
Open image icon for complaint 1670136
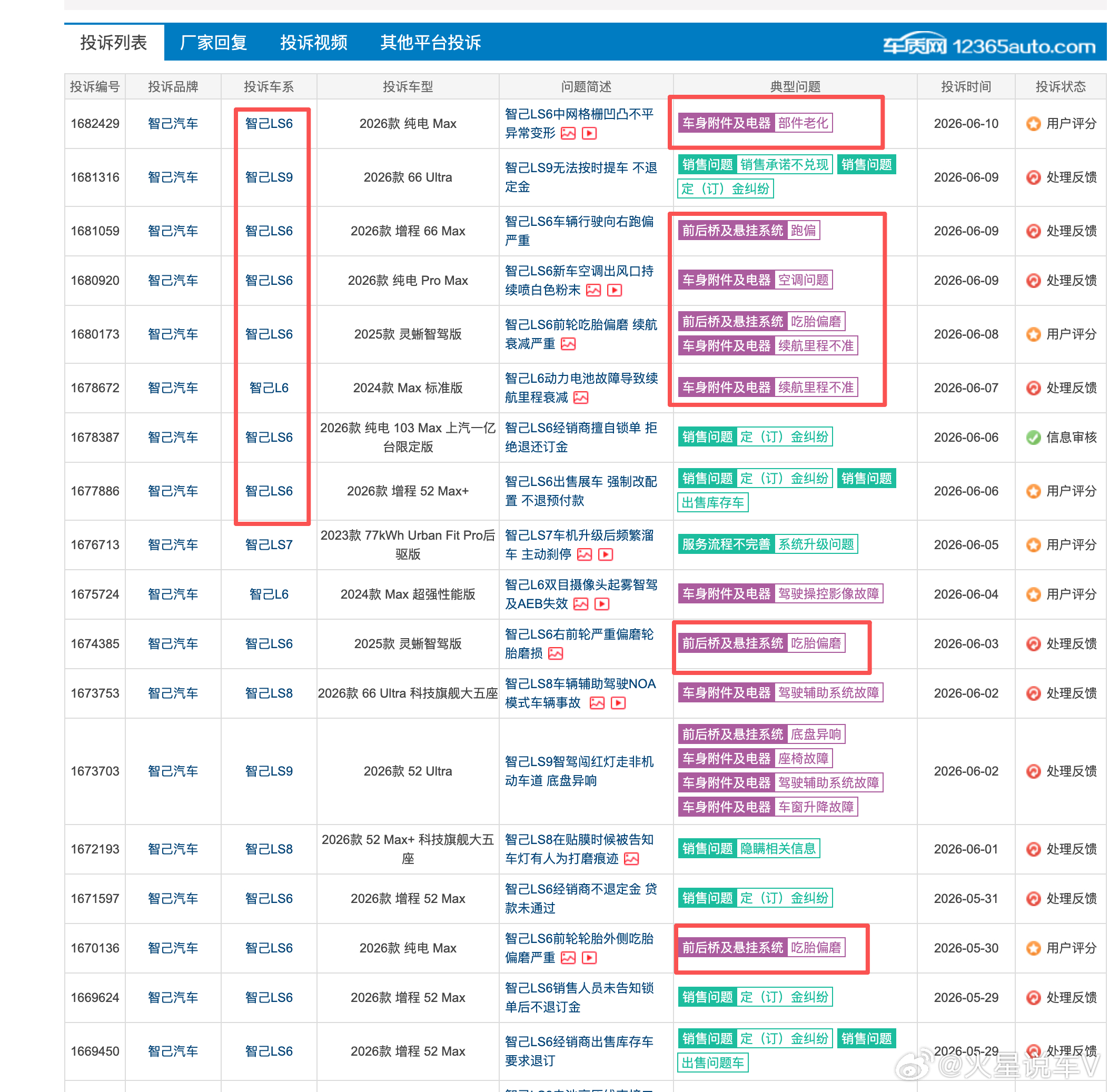[568, 958]
